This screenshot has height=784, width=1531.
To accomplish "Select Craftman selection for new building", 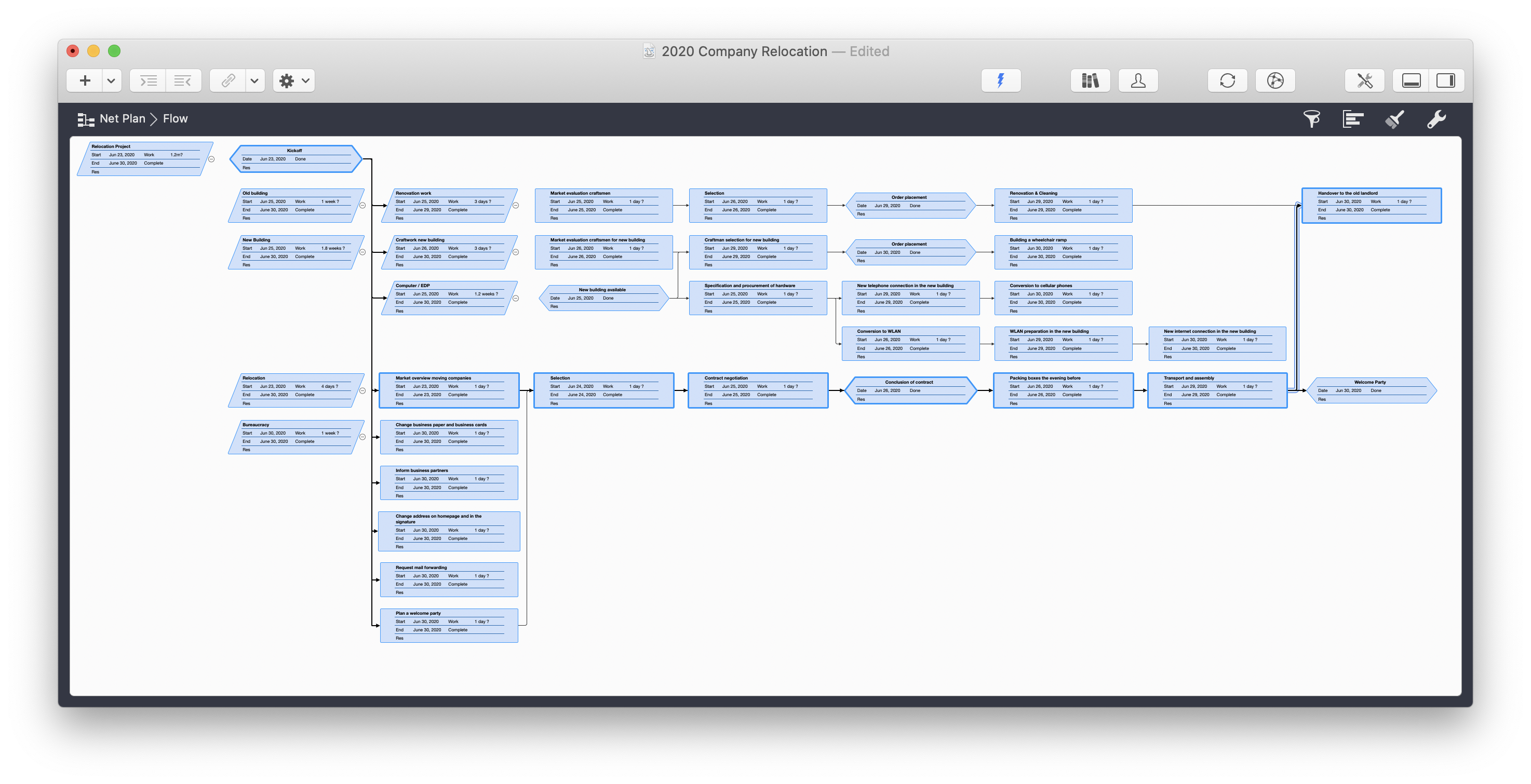I will 758,252.
